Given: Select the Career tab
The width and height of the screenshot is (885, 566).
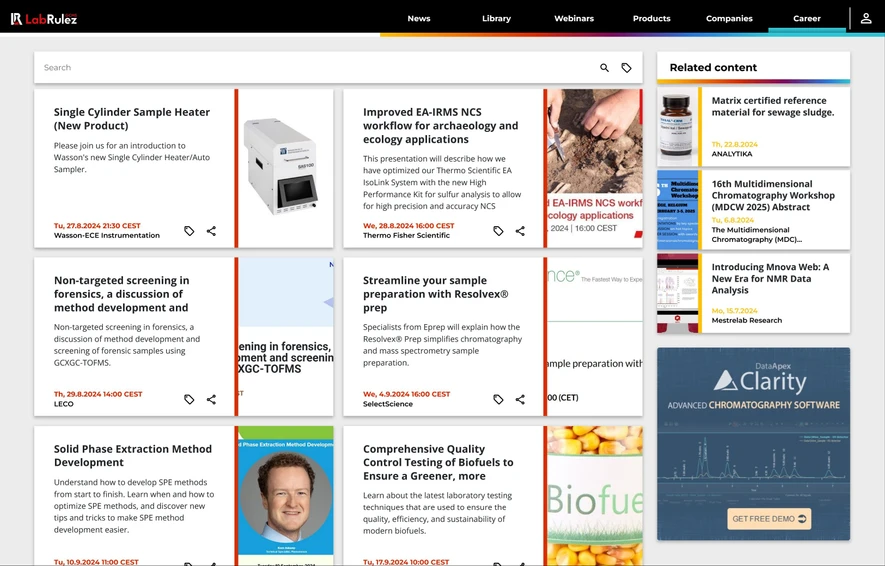Looking at the screenshot, I should (x=807, y=19).
